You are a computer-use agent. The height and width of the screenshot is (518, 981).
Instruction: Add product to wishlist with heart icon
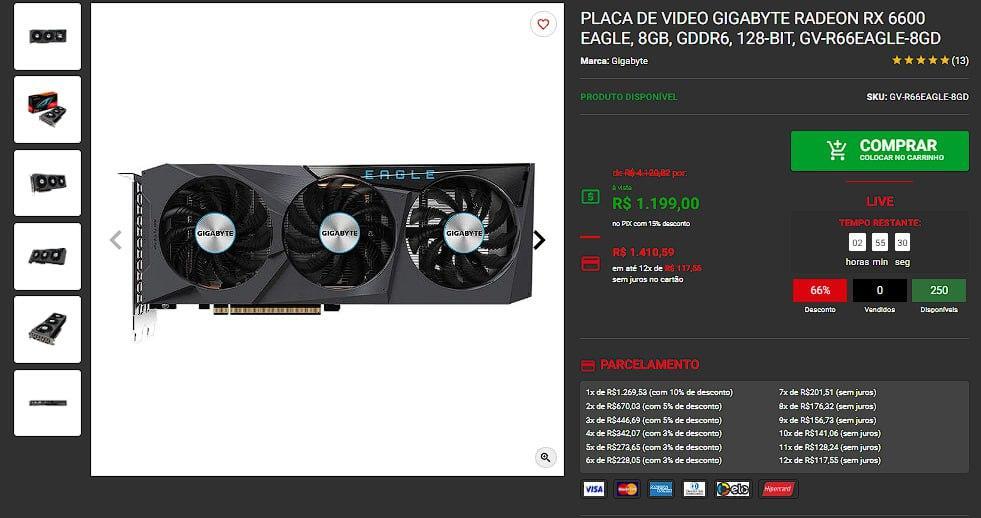[x=543, y=24]
